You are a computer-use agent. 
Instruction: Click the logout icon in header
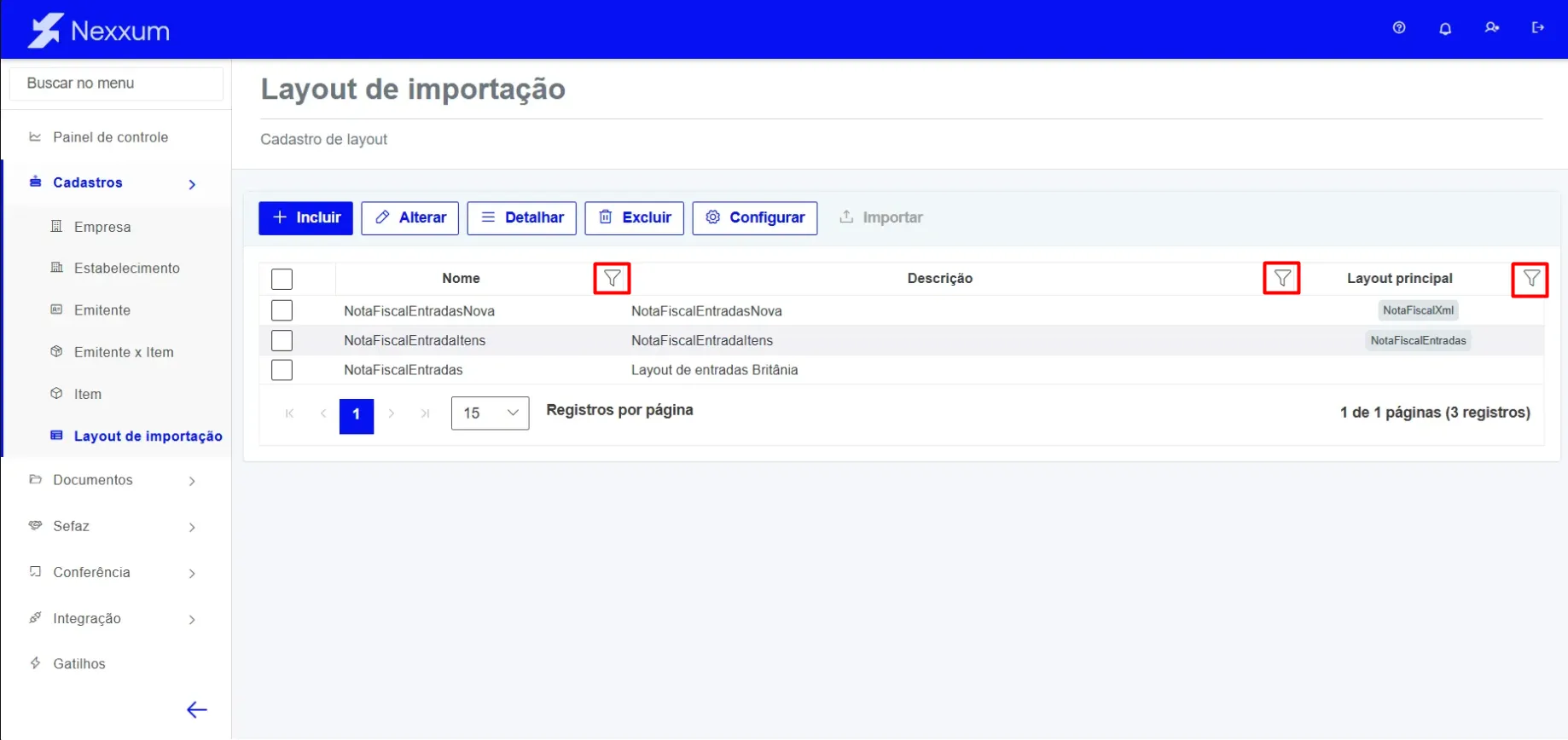pos(1537,28)
